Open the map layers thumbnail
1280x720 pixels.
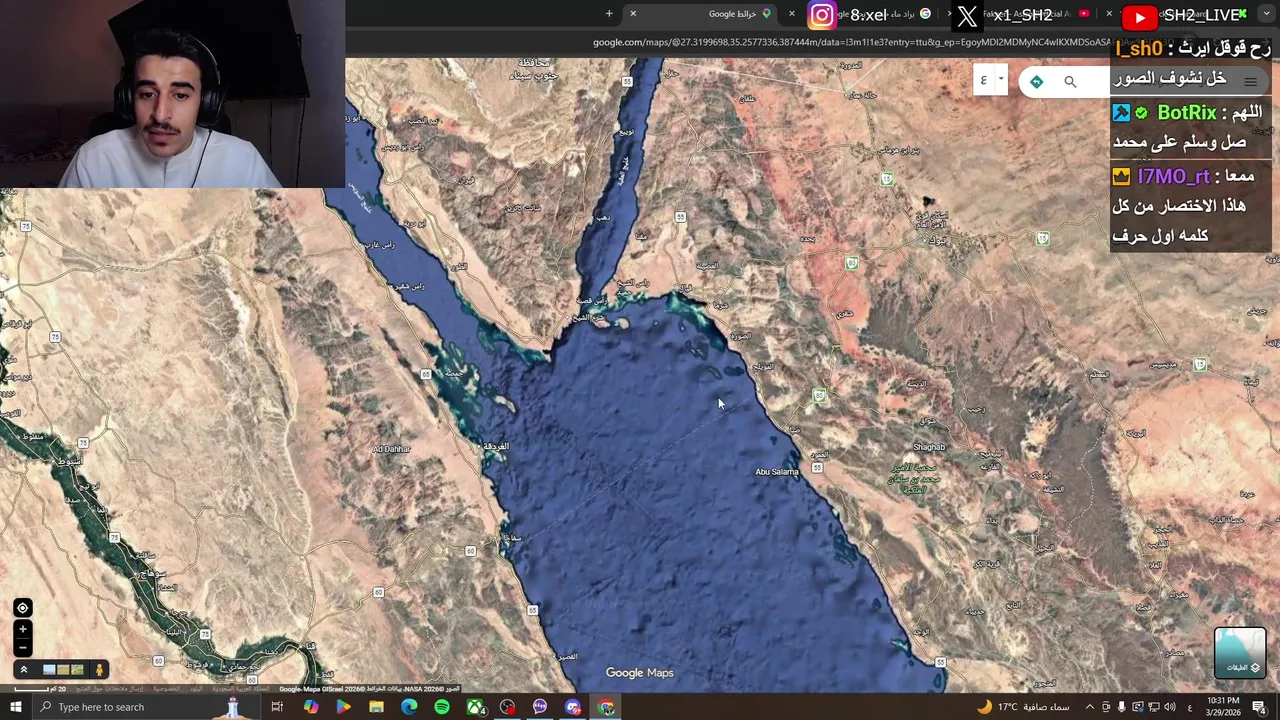(1240, 652)
